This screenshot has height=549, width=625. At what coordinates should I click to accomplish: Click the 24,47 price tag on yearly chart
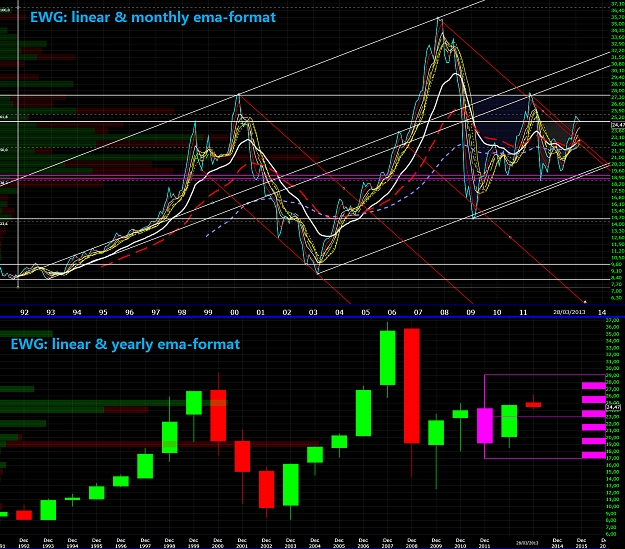click(x=613, y=407)
